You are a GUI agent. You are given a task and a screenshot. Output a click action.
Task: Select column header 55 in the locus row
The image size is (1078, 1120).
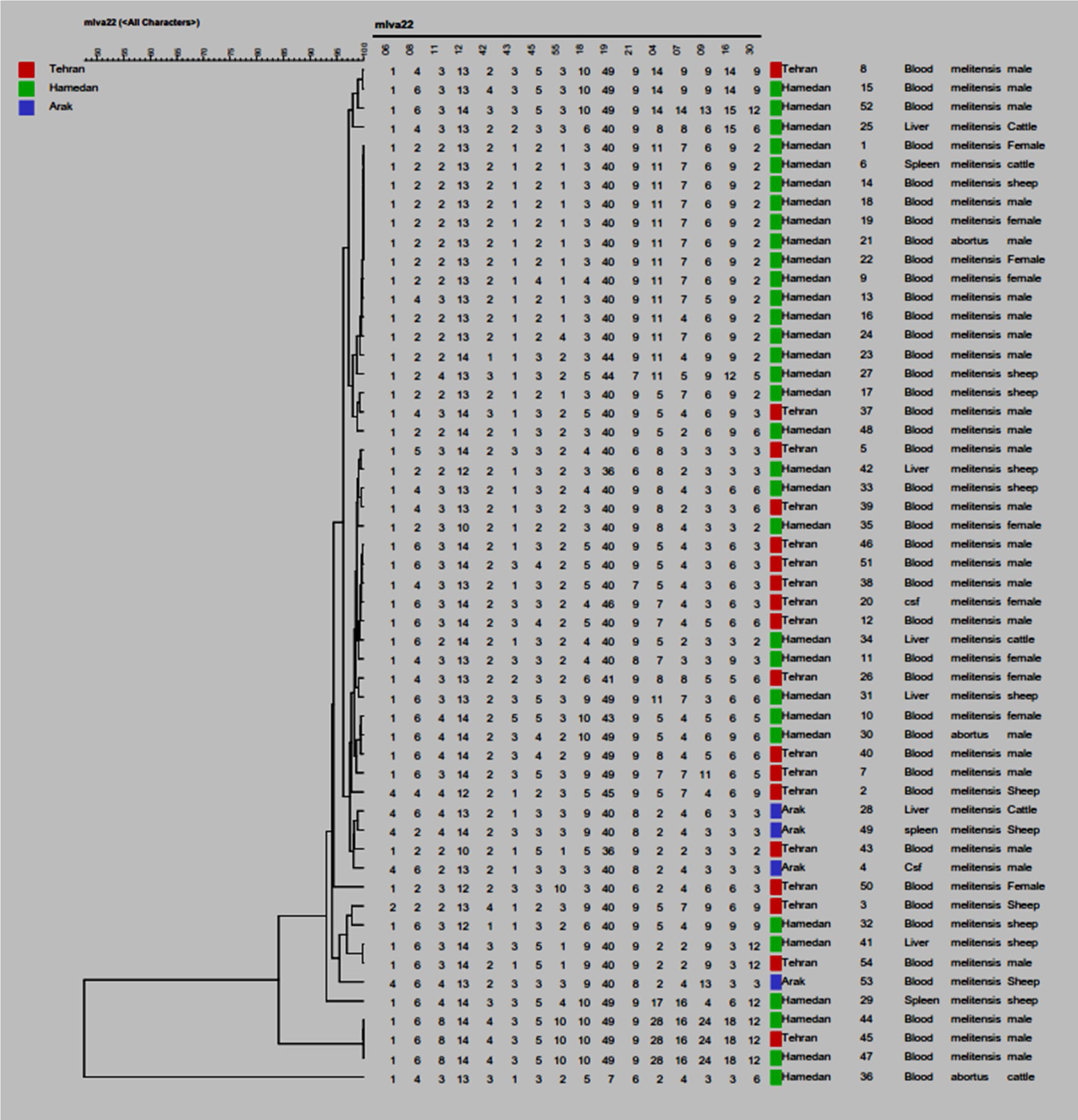coord(555,50)
